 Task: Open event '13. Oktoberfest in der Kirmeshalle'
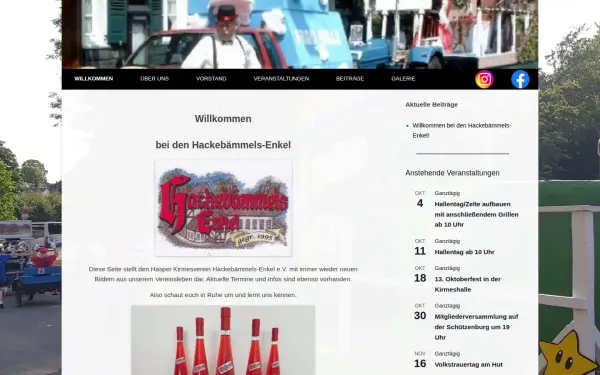468,284
